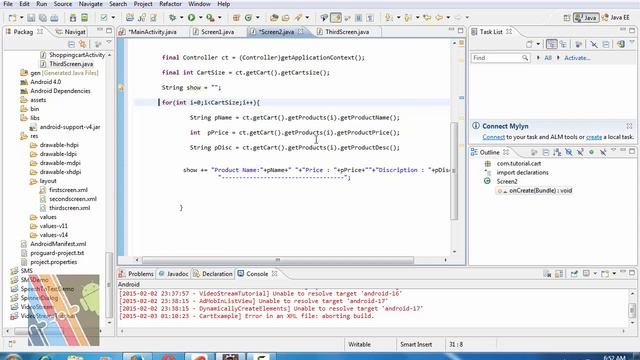Open dropdown arrow next to New icon
The image size is (640, 360).
pyautogui.click(x=22, y=18)
